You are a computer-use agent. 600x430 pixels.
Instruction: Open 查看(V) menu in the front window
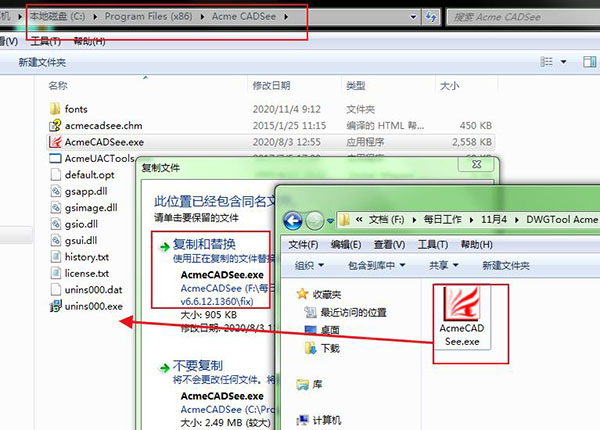(x=389, y=244)
